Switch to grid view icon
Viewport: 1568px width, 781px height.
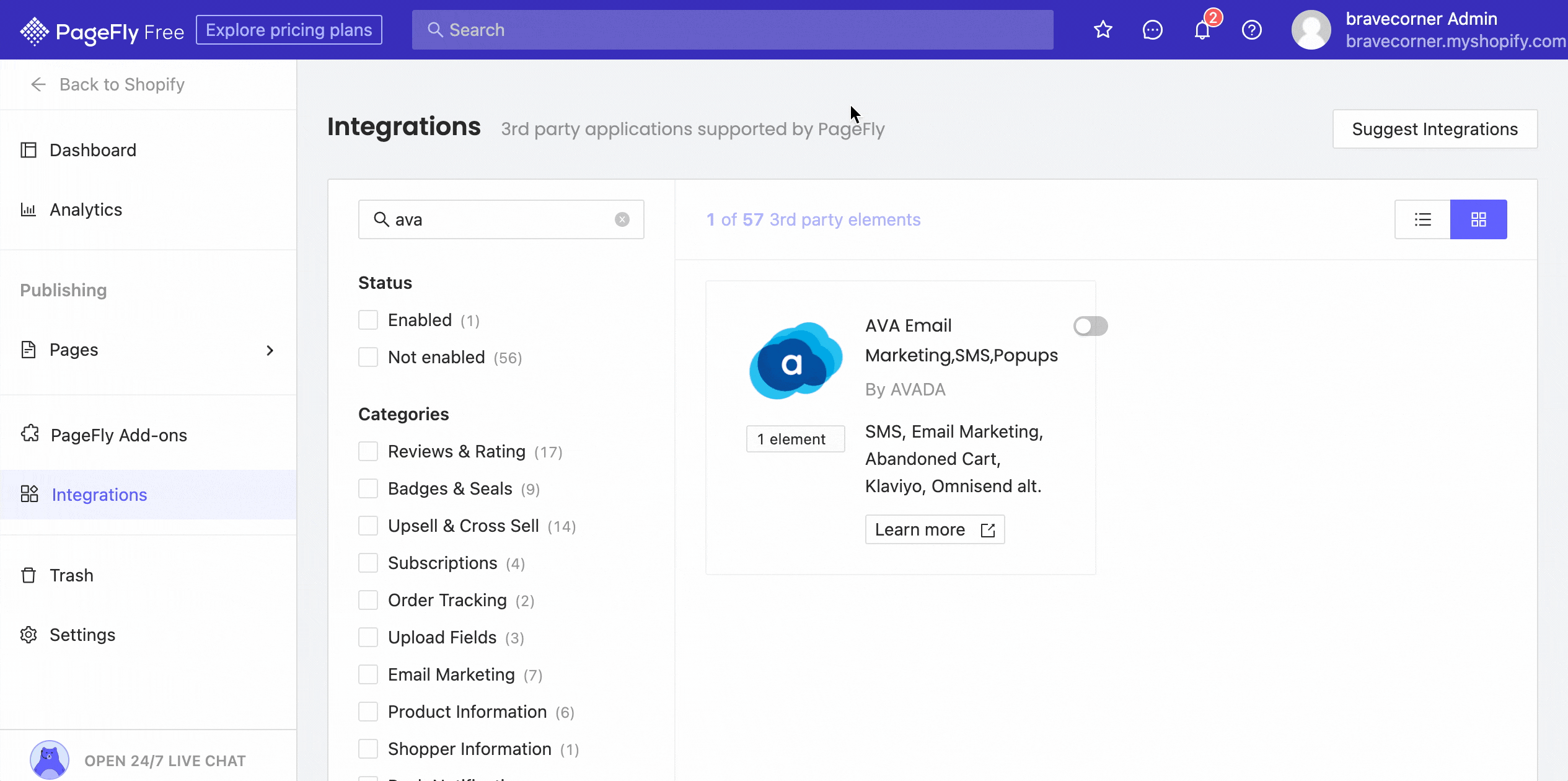click(x=1479, y=219)
